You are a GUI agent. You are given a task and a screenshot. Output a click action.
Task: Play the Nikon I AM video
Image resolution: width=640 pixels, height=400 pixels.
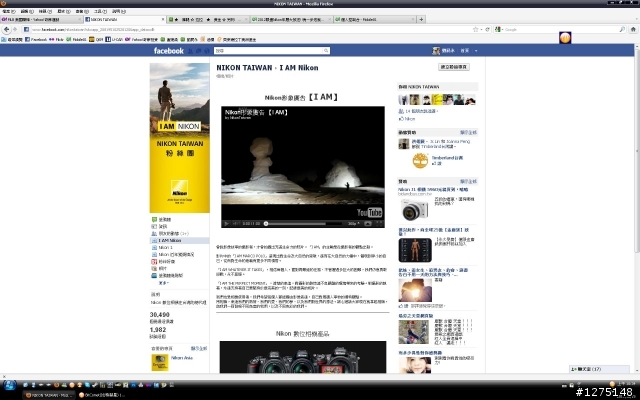point(227,224)
